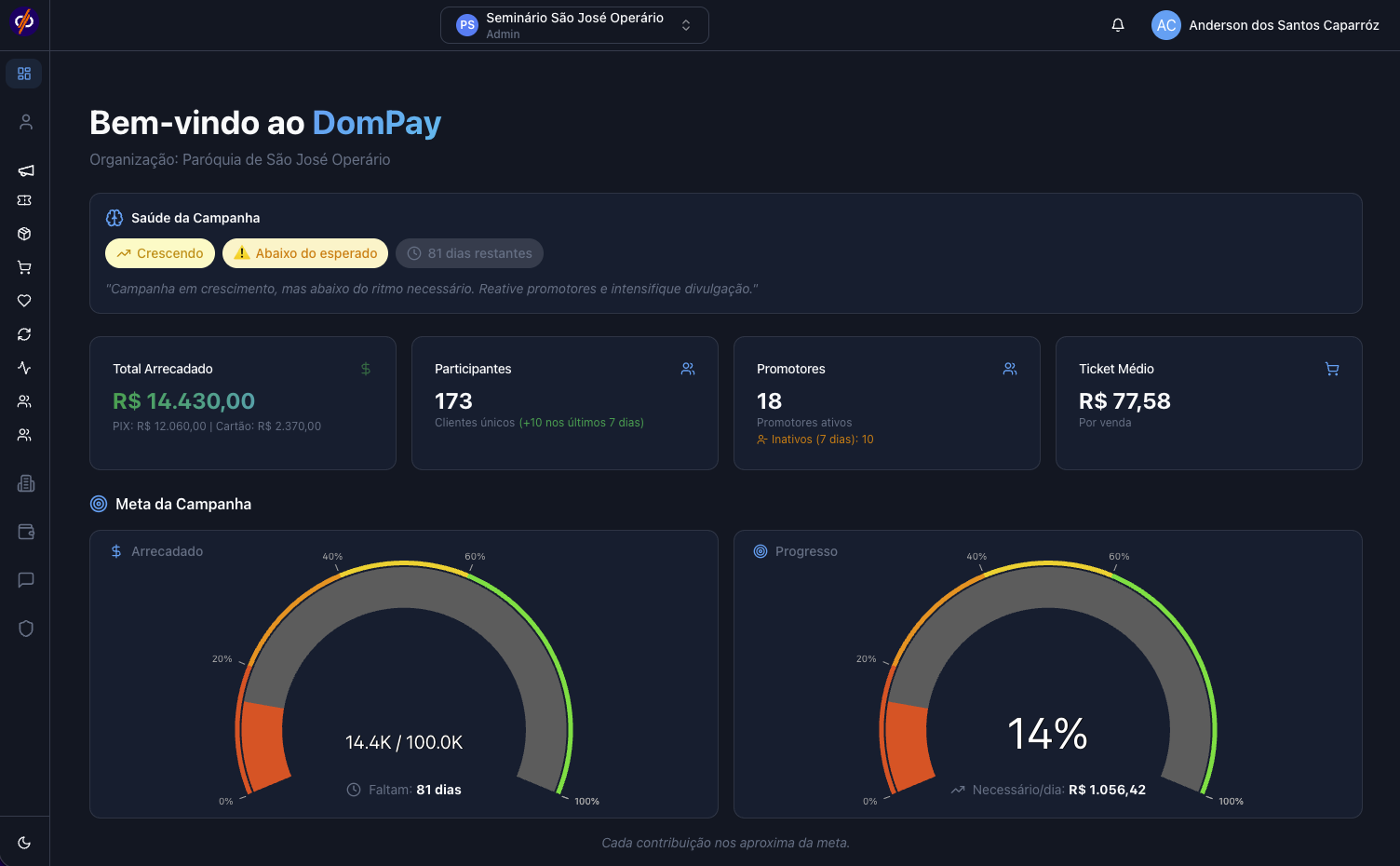Select the package box icon

coord(25,234)
